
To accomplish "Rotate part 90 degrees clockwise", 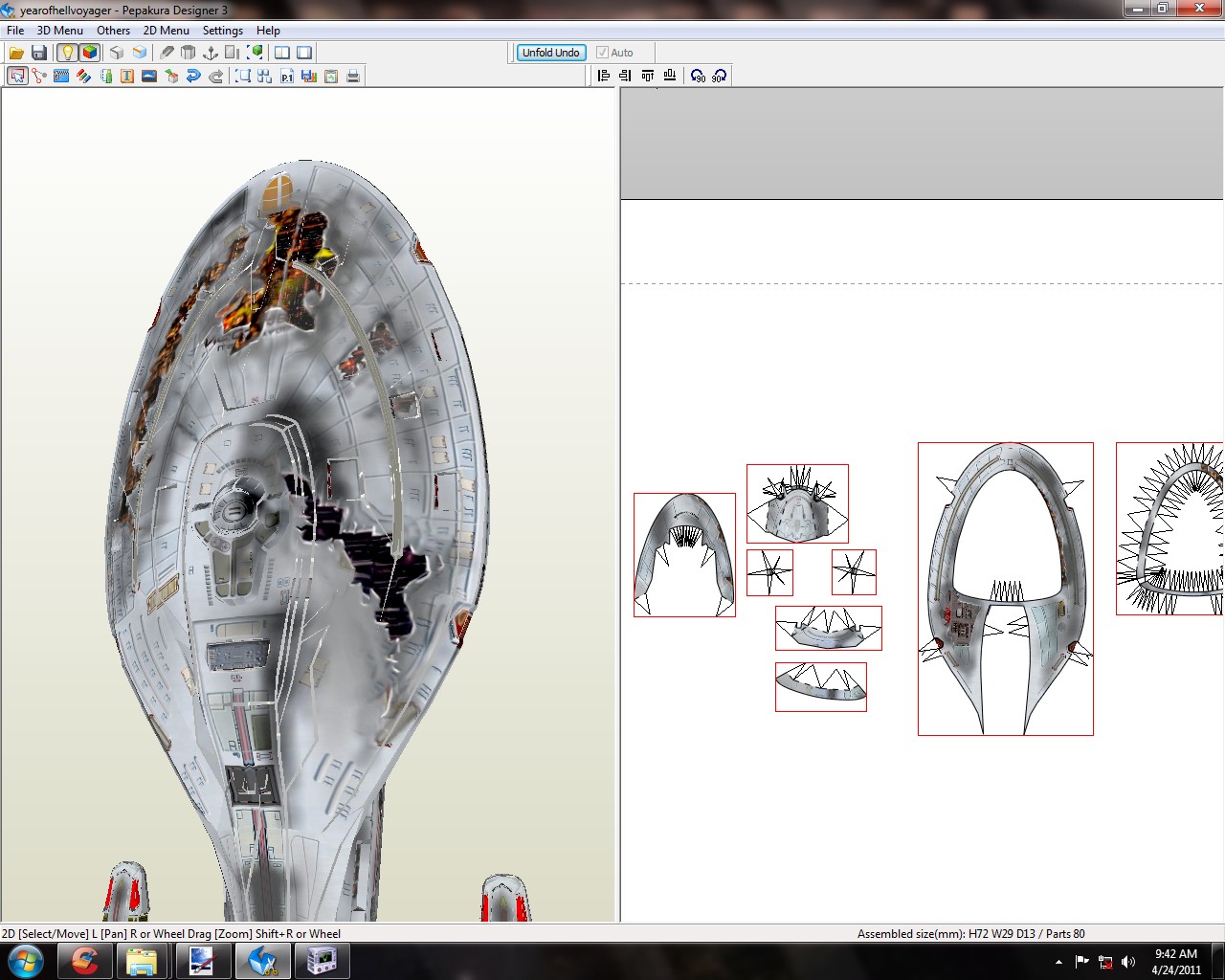I will (x=720, y=76).
